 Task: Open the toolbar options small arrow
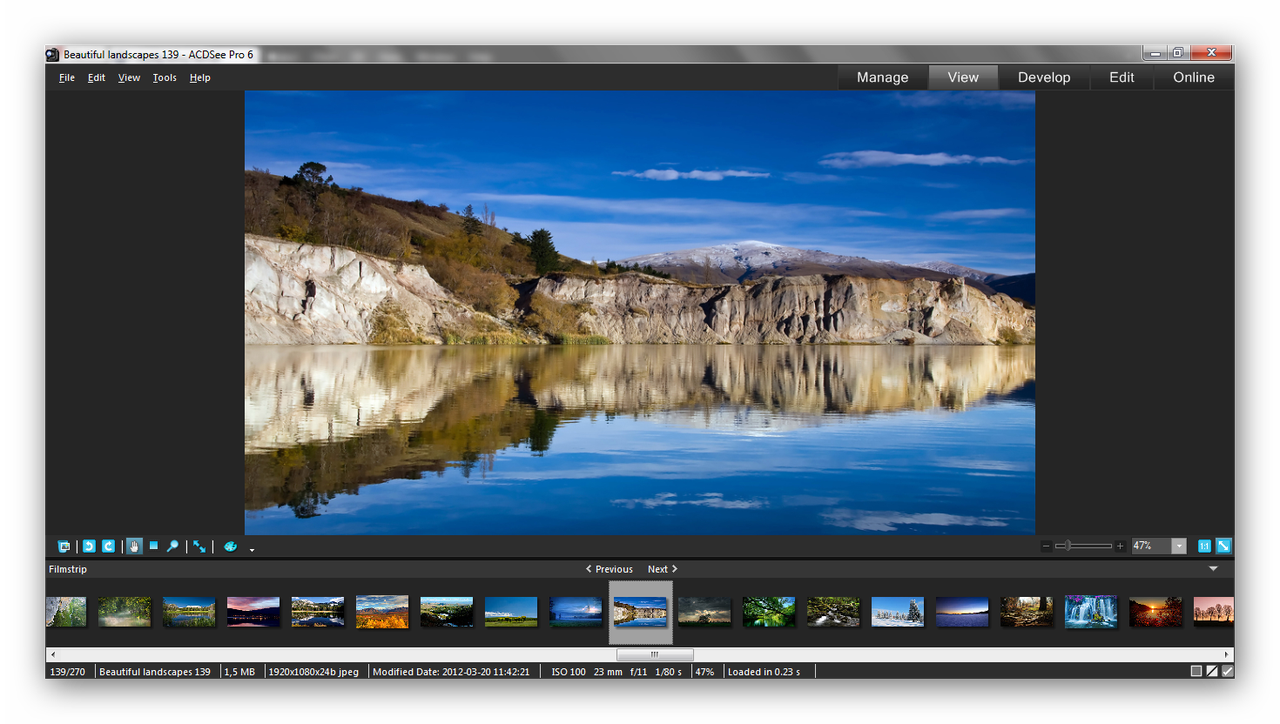(x=252, y=550)
